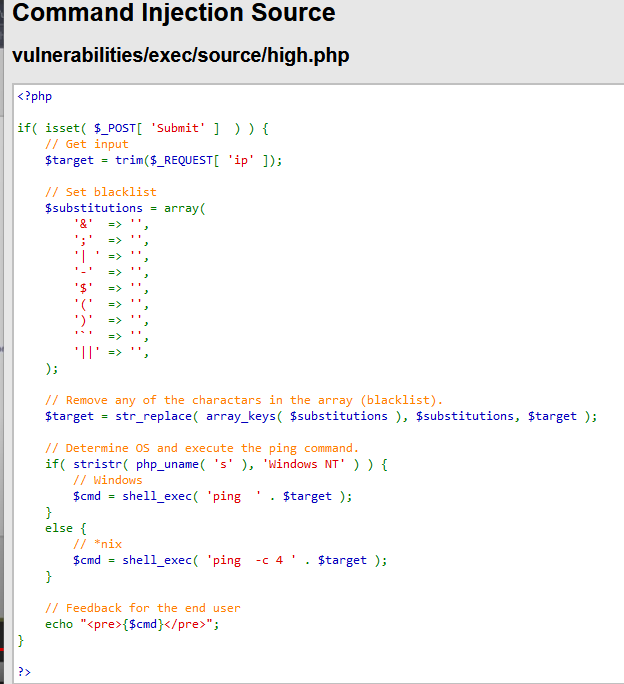The width and height of the screenshot is (624, 684).
Task: Click the '// Determine OS and execute' comment
Action: tap(202, 448)
